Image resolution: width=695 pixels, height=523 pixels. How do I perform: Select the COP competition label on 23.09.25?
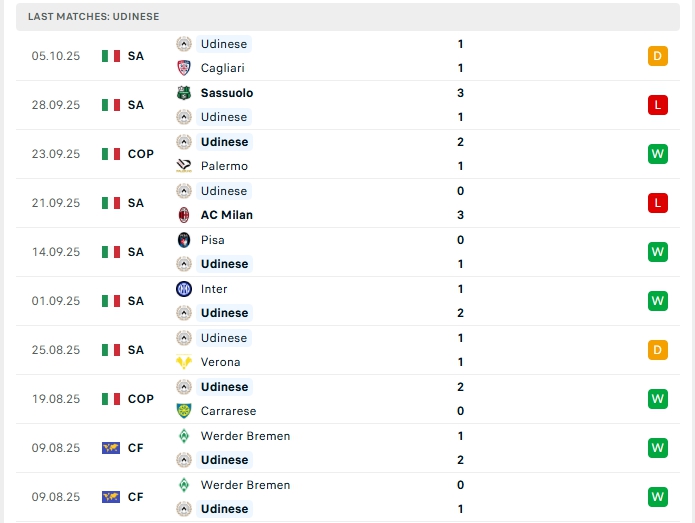[x=141, y=154]
